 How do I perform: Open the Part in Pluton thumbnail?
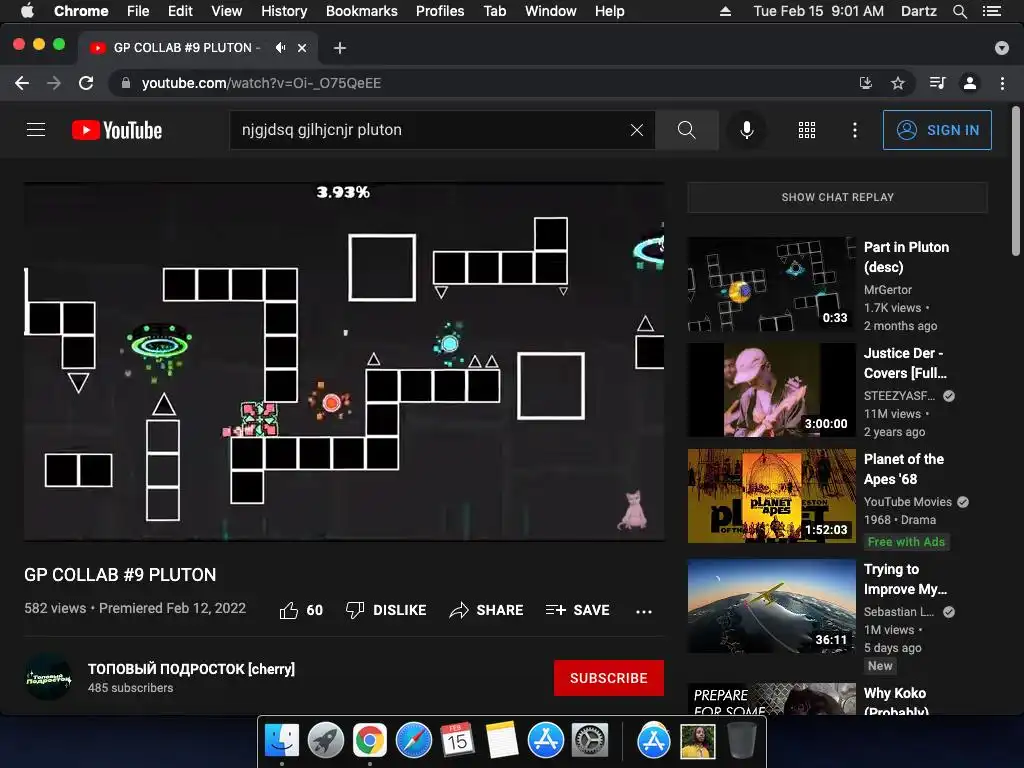(771, 284)
